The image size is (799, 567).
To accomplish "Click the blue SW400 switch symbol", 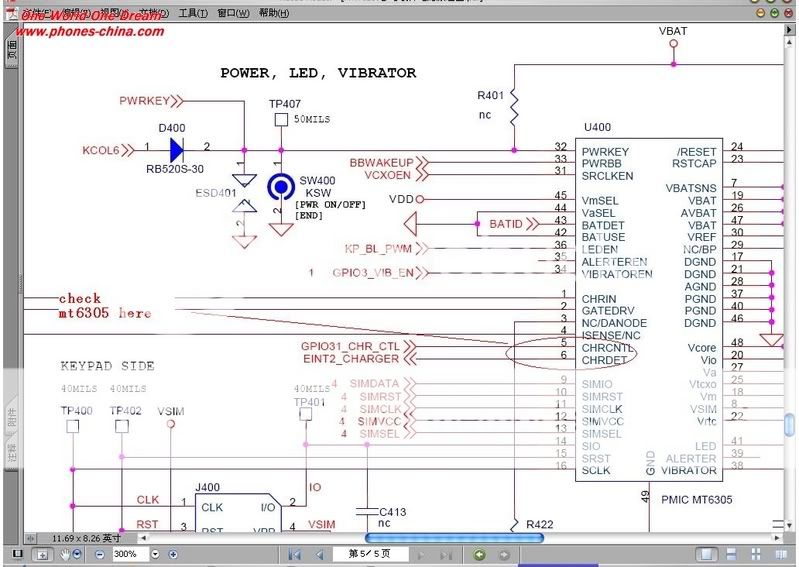I will (281, 187).
